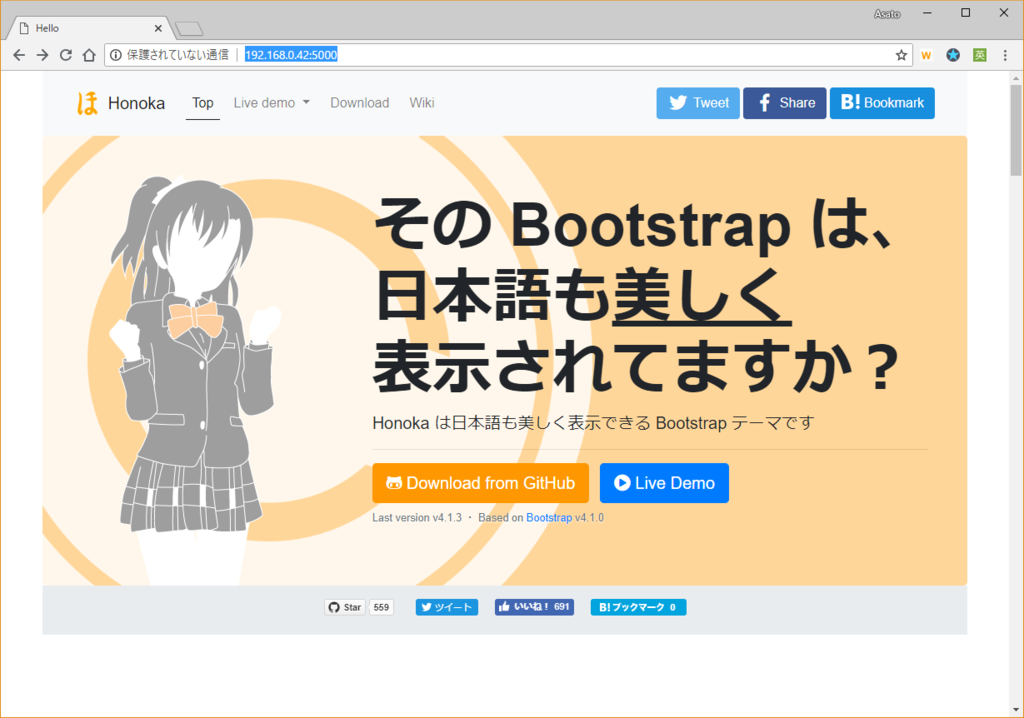Follow the Bootstrap link under the buttons
This screenshot has height=718, width=1024.
549,517
